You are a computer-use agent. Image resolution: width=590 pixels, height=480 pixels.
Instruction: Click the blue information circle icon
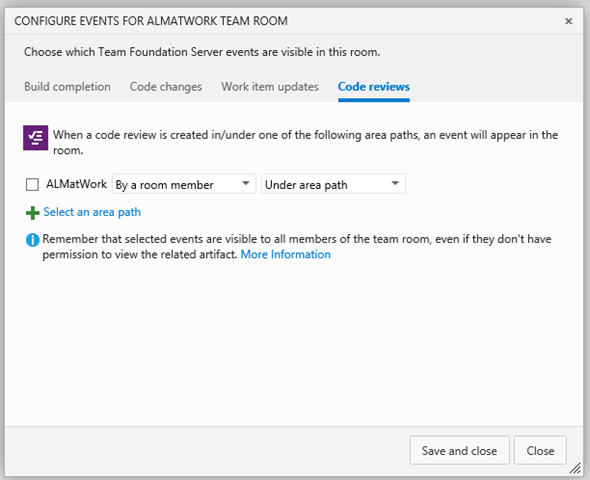(32, 240)
